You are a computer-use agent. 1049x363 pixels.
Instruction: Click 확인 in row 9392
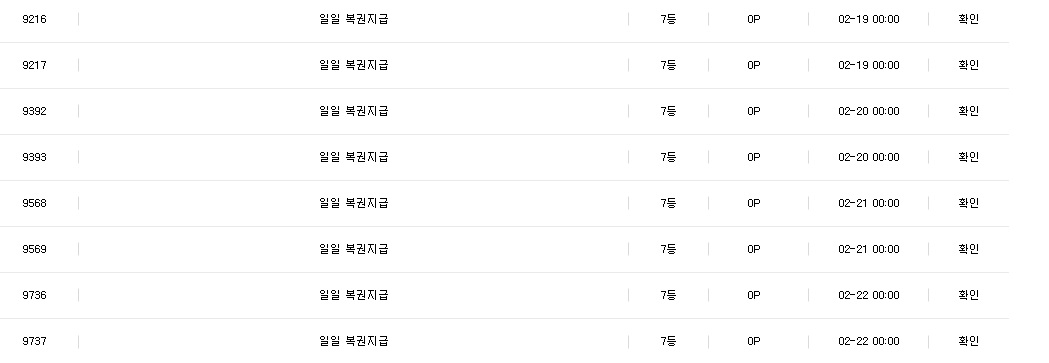click(968, 111)
